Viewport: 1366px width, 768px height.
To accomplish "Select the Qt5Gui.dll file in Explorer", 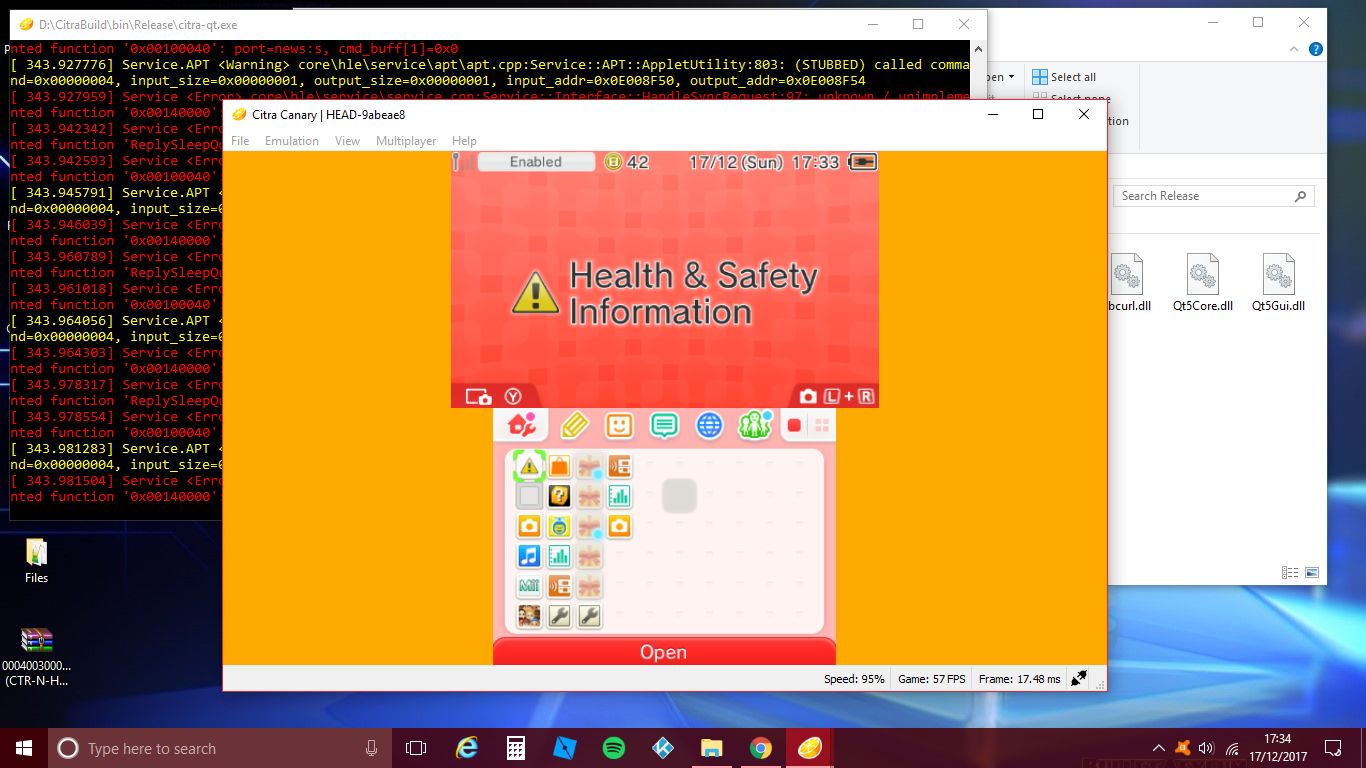I will 1279,283.
